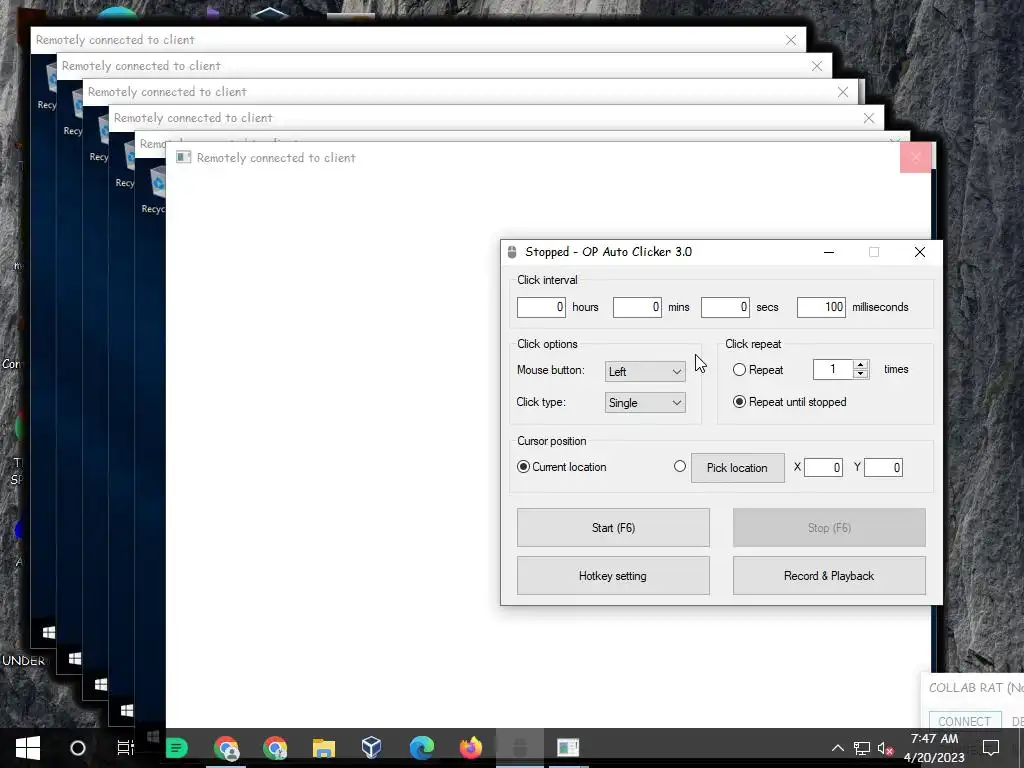Click the Pick location button
Screen dimensions: 1024x768
pyautogui.click(x=737, y=468)
